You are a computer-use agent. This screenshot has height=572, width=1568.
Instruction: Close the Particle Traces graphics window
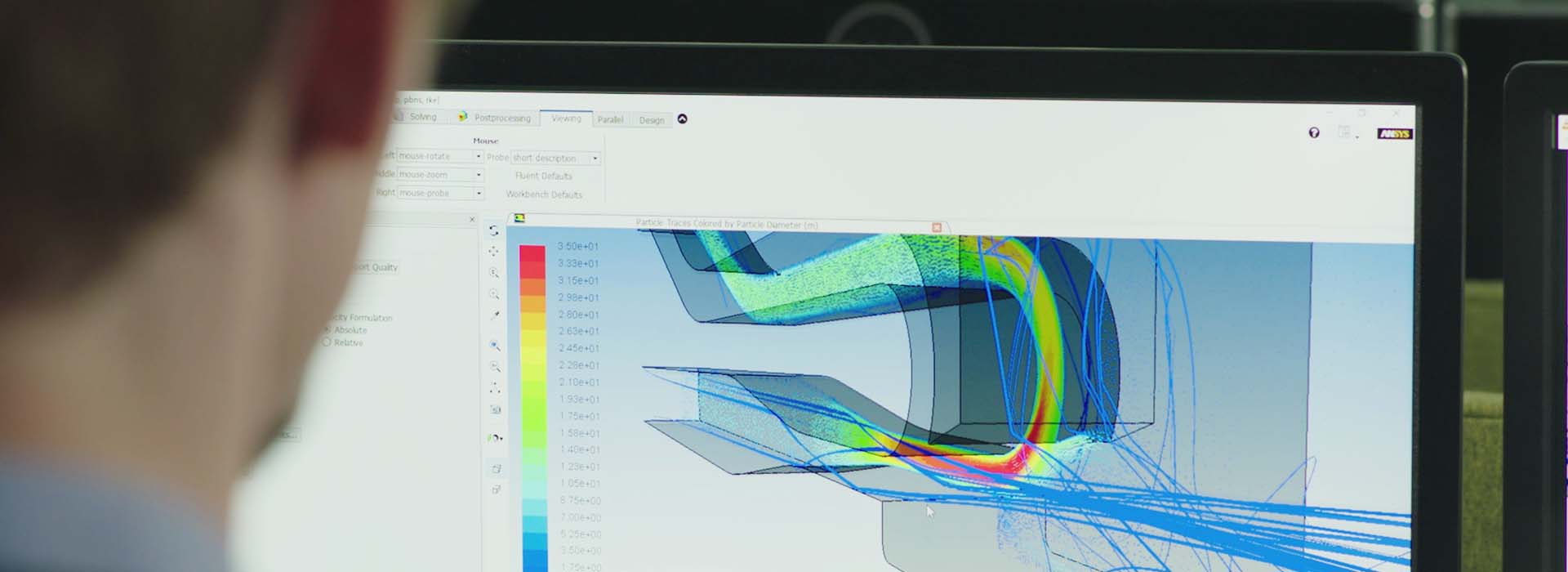click(x=937, y=227)
